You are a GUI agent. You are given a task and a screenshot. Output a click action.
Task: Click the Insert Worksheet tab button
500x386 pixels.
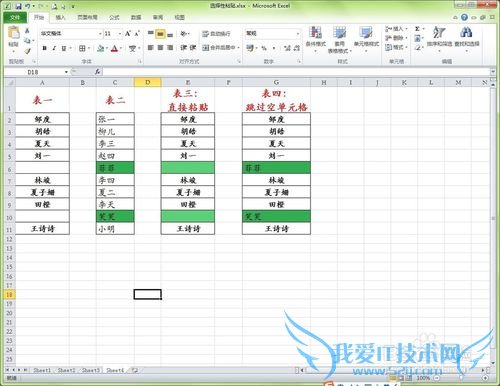[x=135, y=370]
